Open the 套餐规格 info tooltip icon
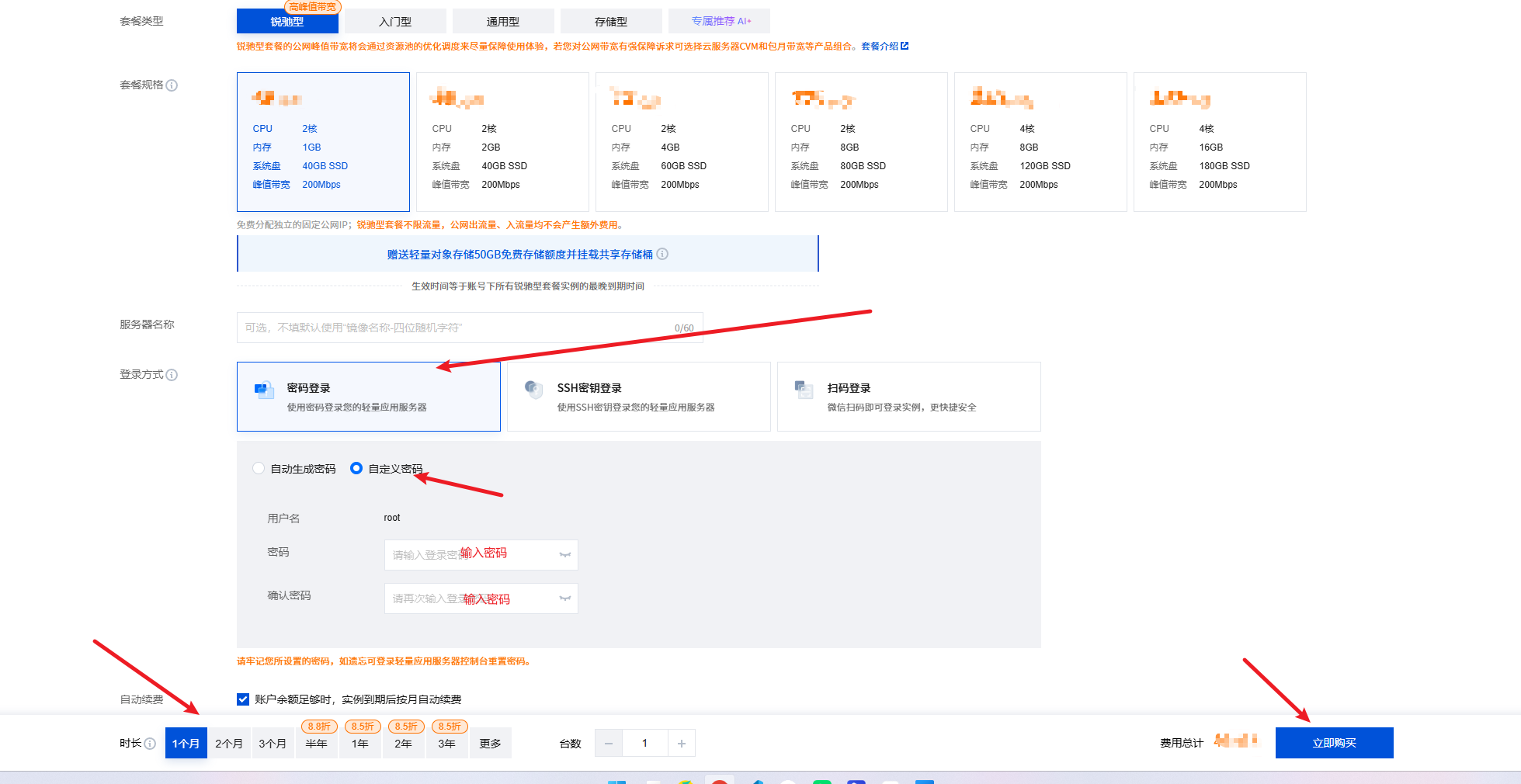This screenshot has height=784, width=1521. pyautogui.click(x=172, y=85)
